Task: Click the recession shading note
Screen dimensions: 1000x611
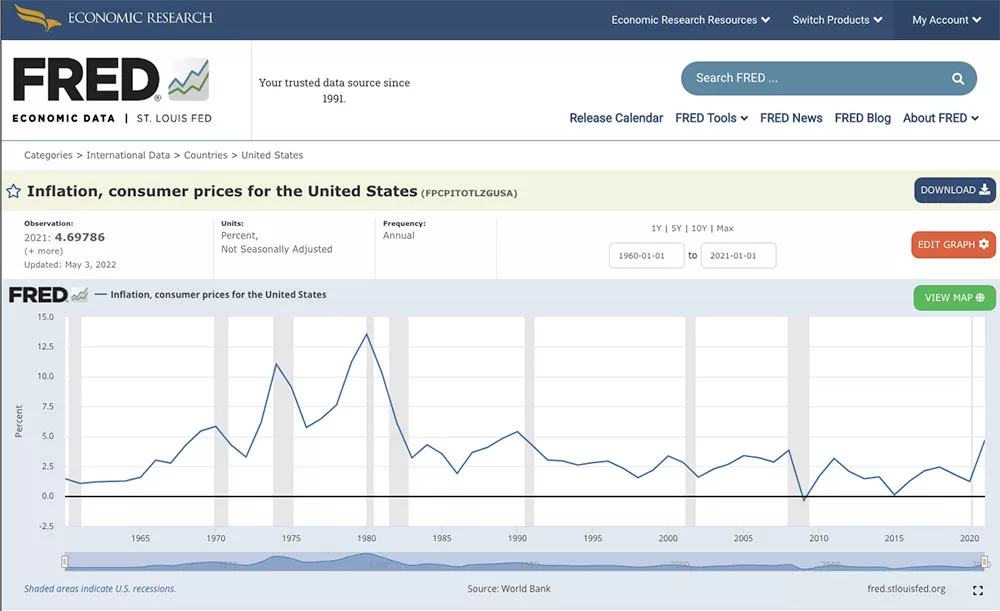Action: [99, 589]
